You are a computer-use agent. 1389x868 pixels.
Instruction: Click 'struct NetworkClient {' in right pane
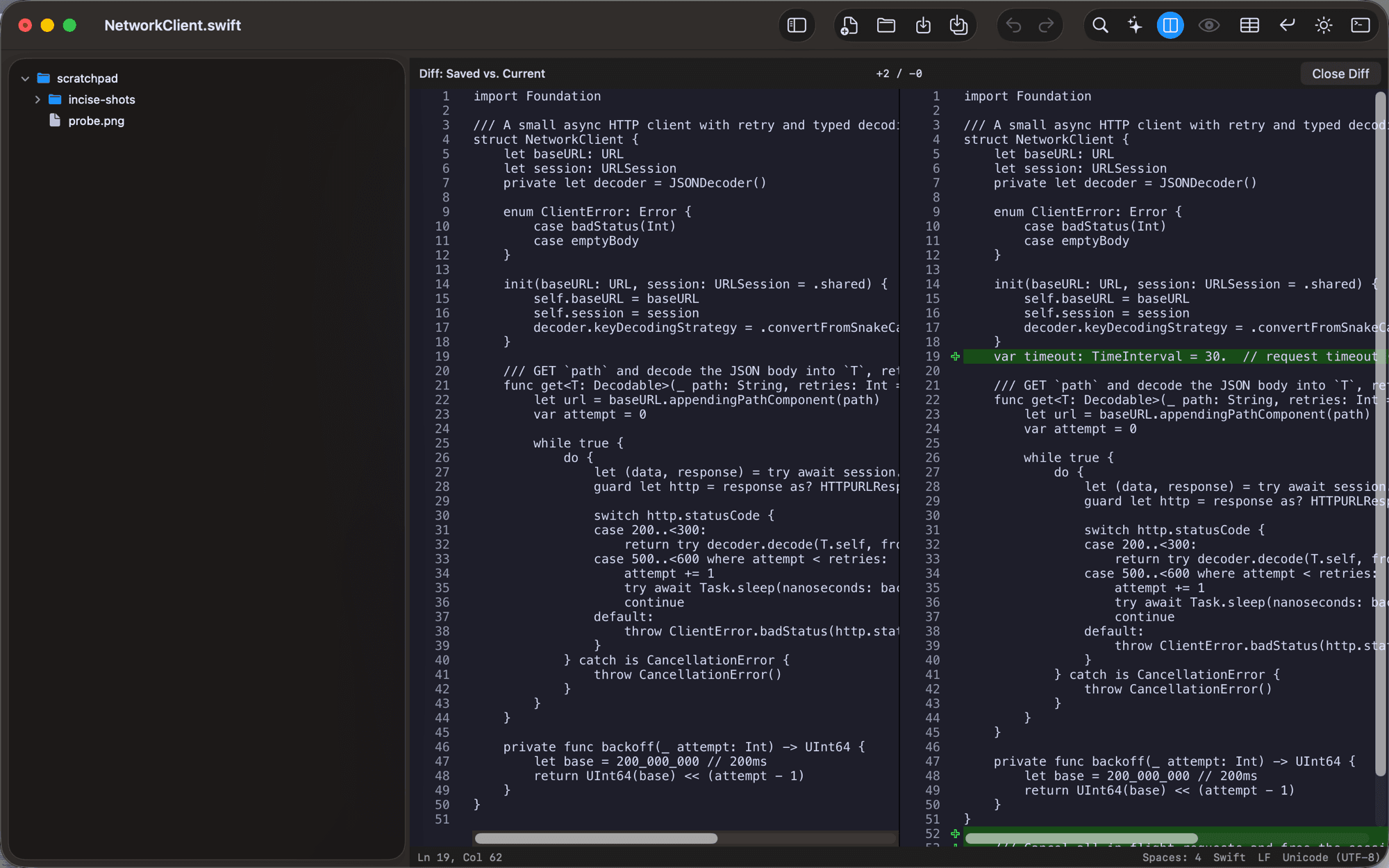point(1047,140)
